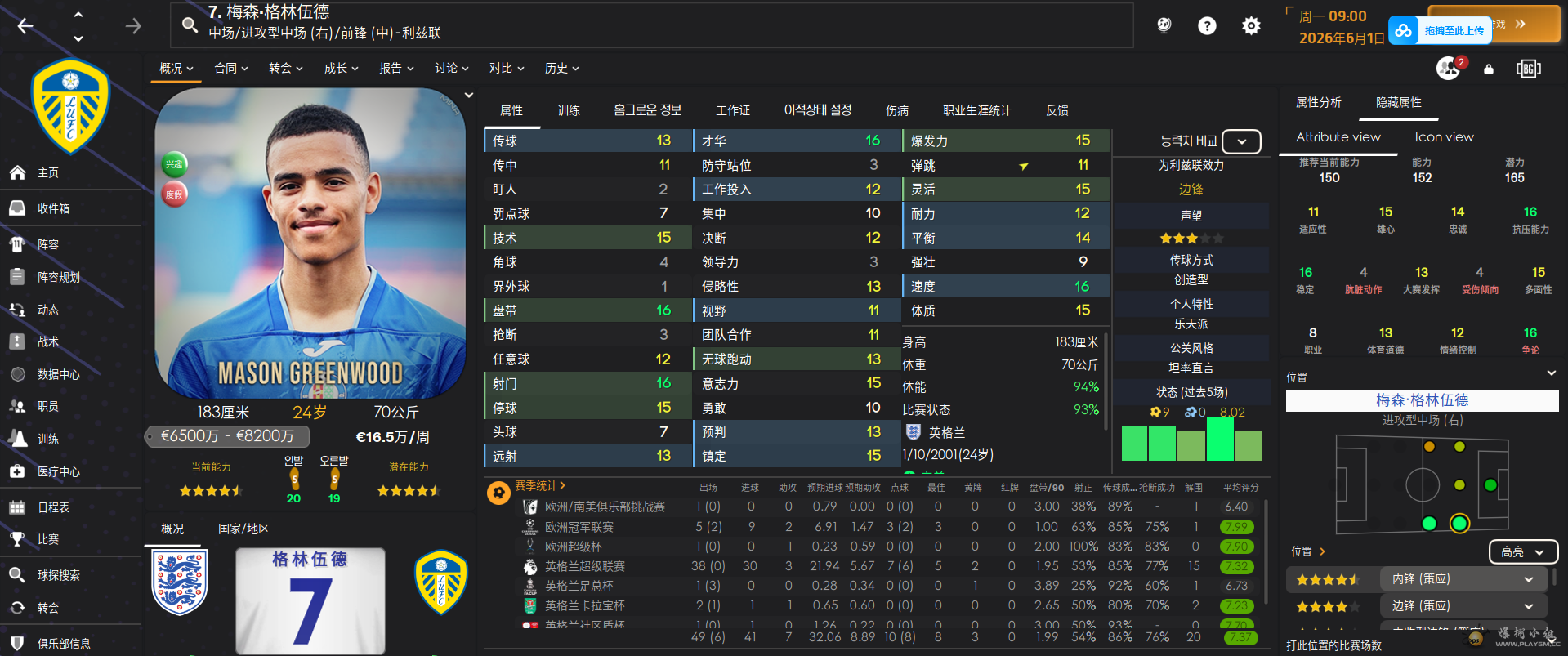Screen dimensions: 1568x656
Task: Switch to the 国家/地区 national tab
Action: [243, 529]
